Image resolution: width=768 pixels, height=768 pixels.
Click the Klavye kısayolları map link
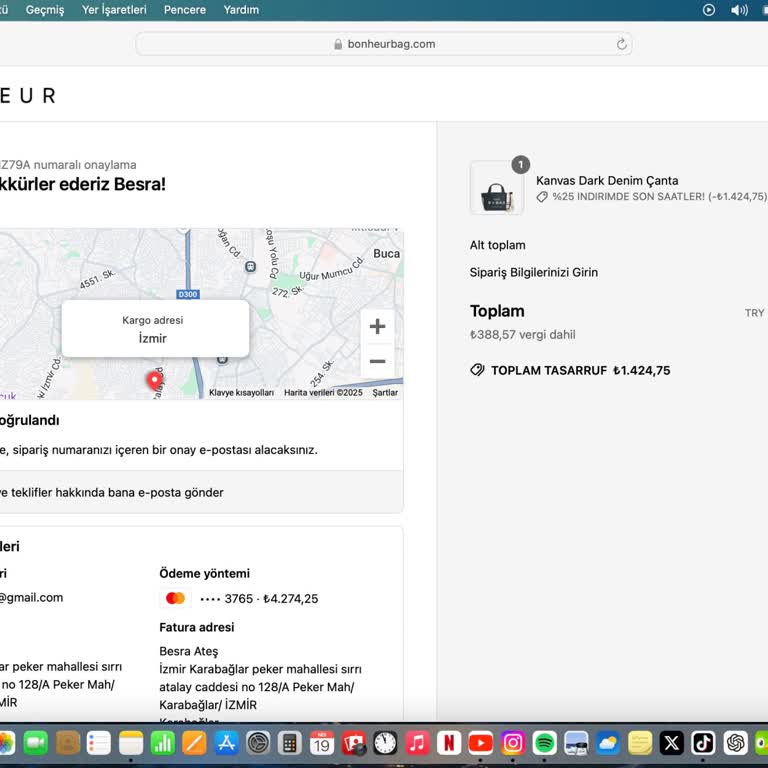coord(241,393)
